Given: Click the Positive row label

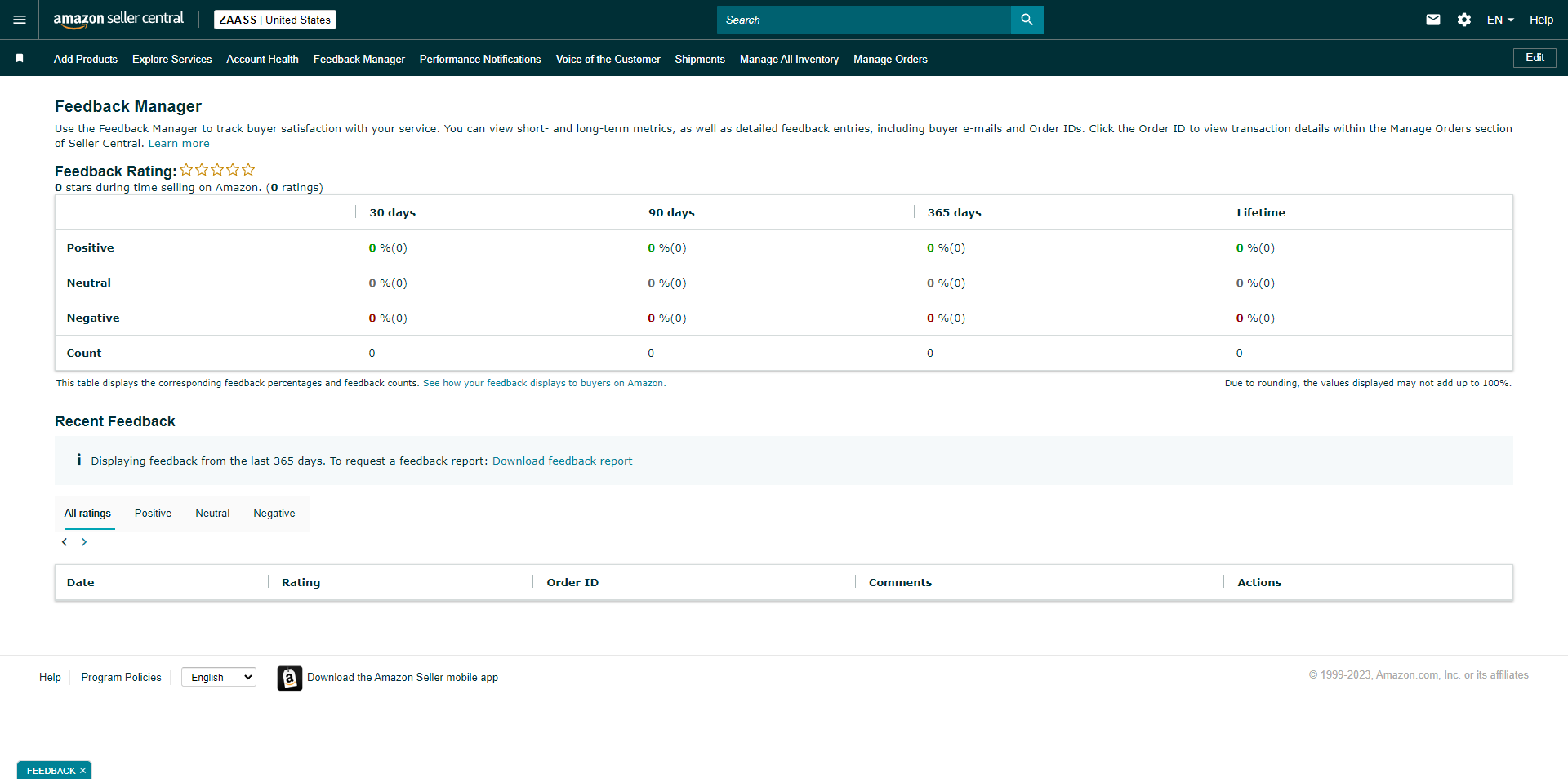Looking at the screenshot, I should (90, 247).
